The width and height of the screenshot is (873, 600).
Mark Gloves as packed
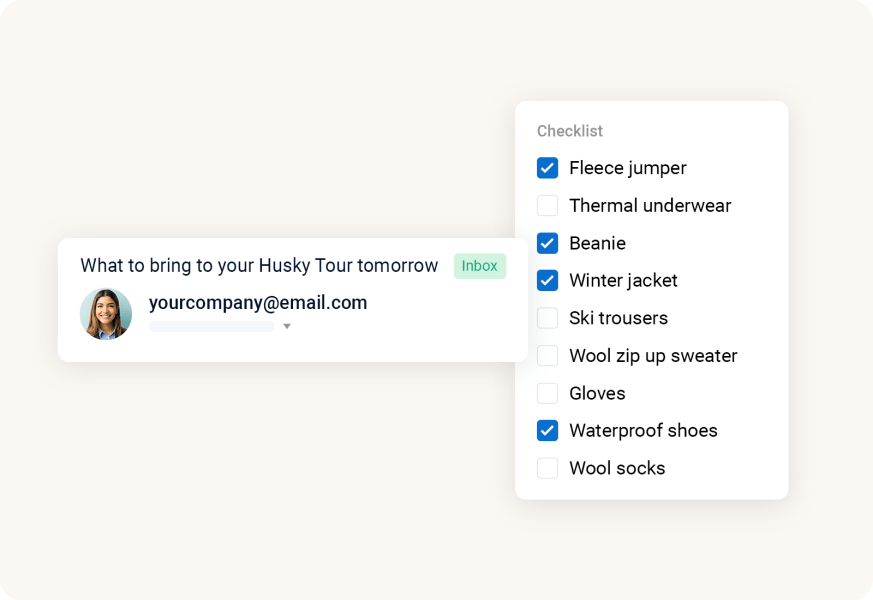click(547, 393)
